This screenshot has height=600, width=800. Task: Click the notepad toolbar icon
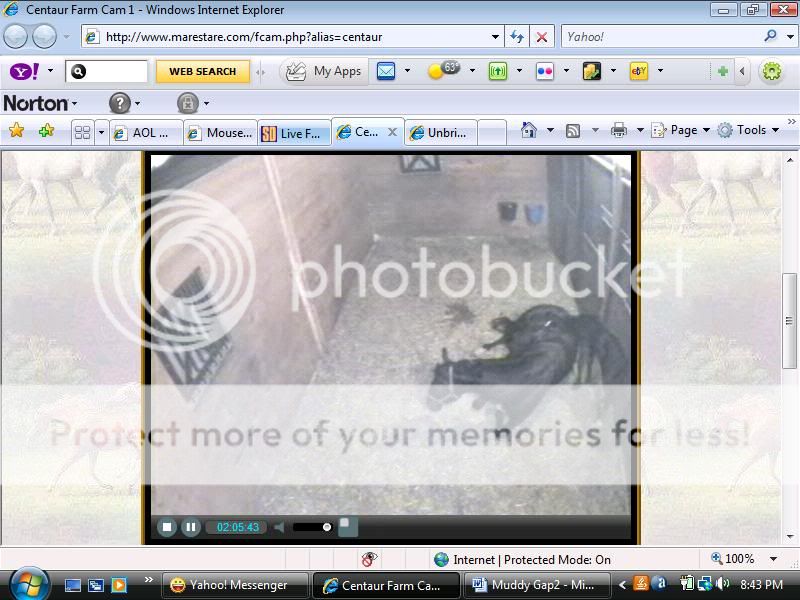point(592,71)
